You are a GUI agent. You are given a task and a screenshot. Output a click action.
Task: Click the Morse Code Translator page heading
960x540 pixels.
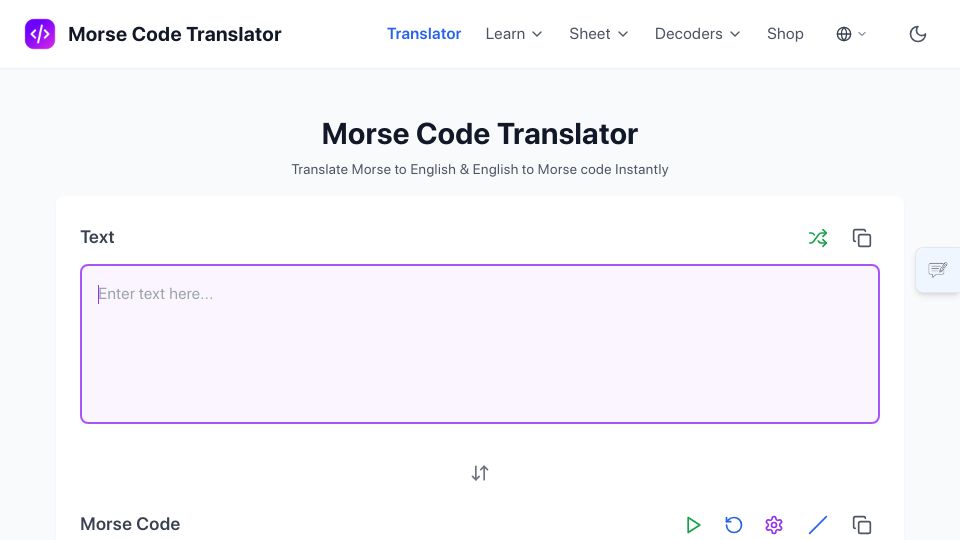[x=480, y=133]
